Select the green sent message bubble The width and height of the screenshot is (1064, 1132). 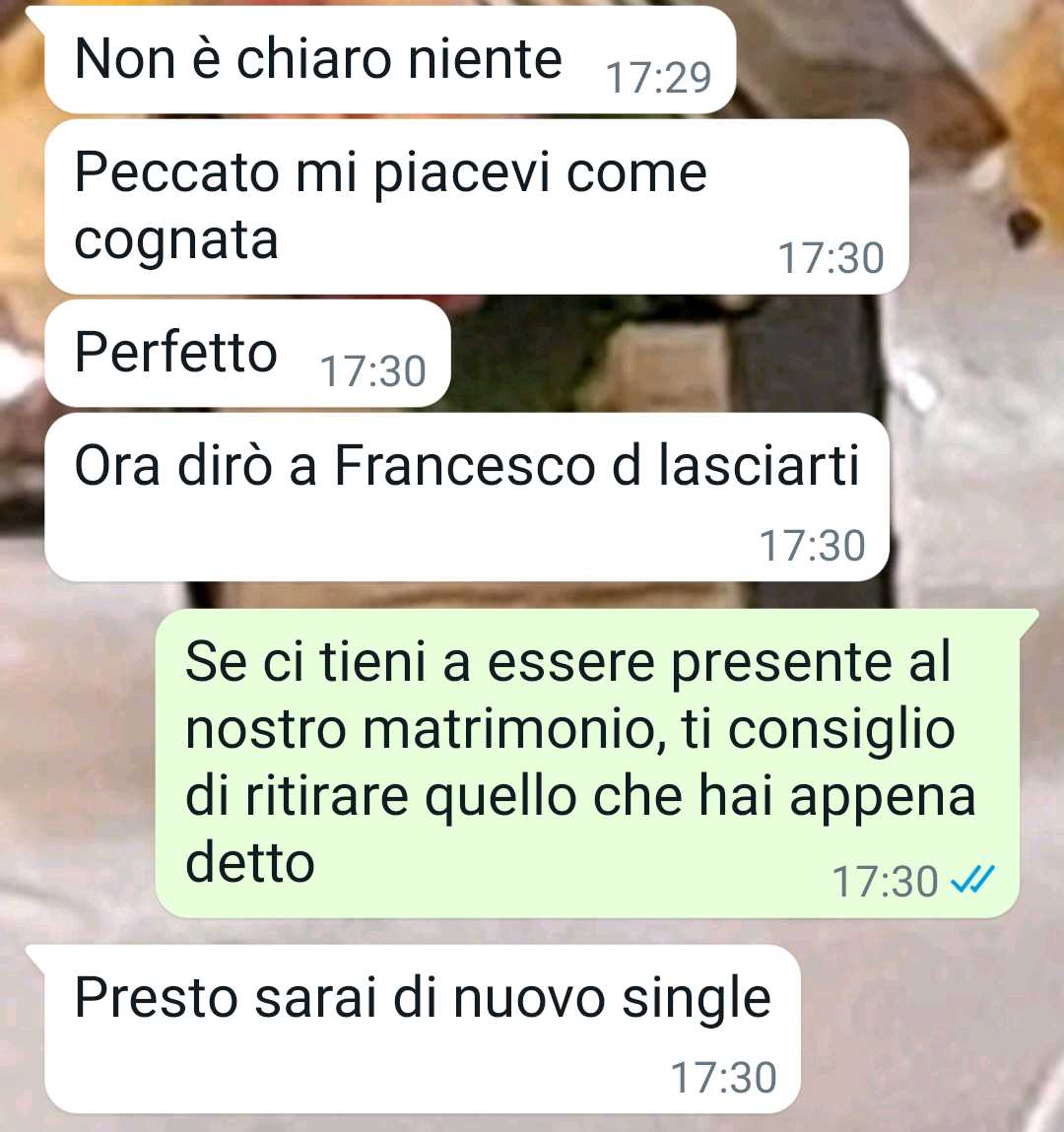596,764
